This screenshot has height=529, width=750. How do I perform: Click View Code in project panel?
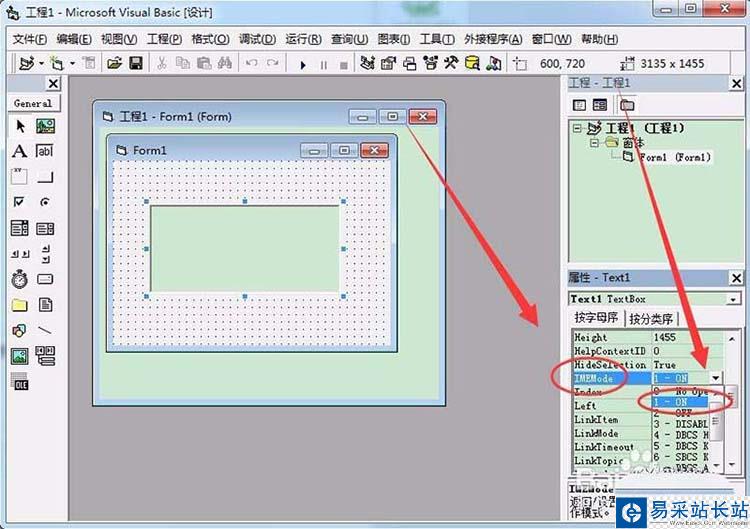[579, 105]
